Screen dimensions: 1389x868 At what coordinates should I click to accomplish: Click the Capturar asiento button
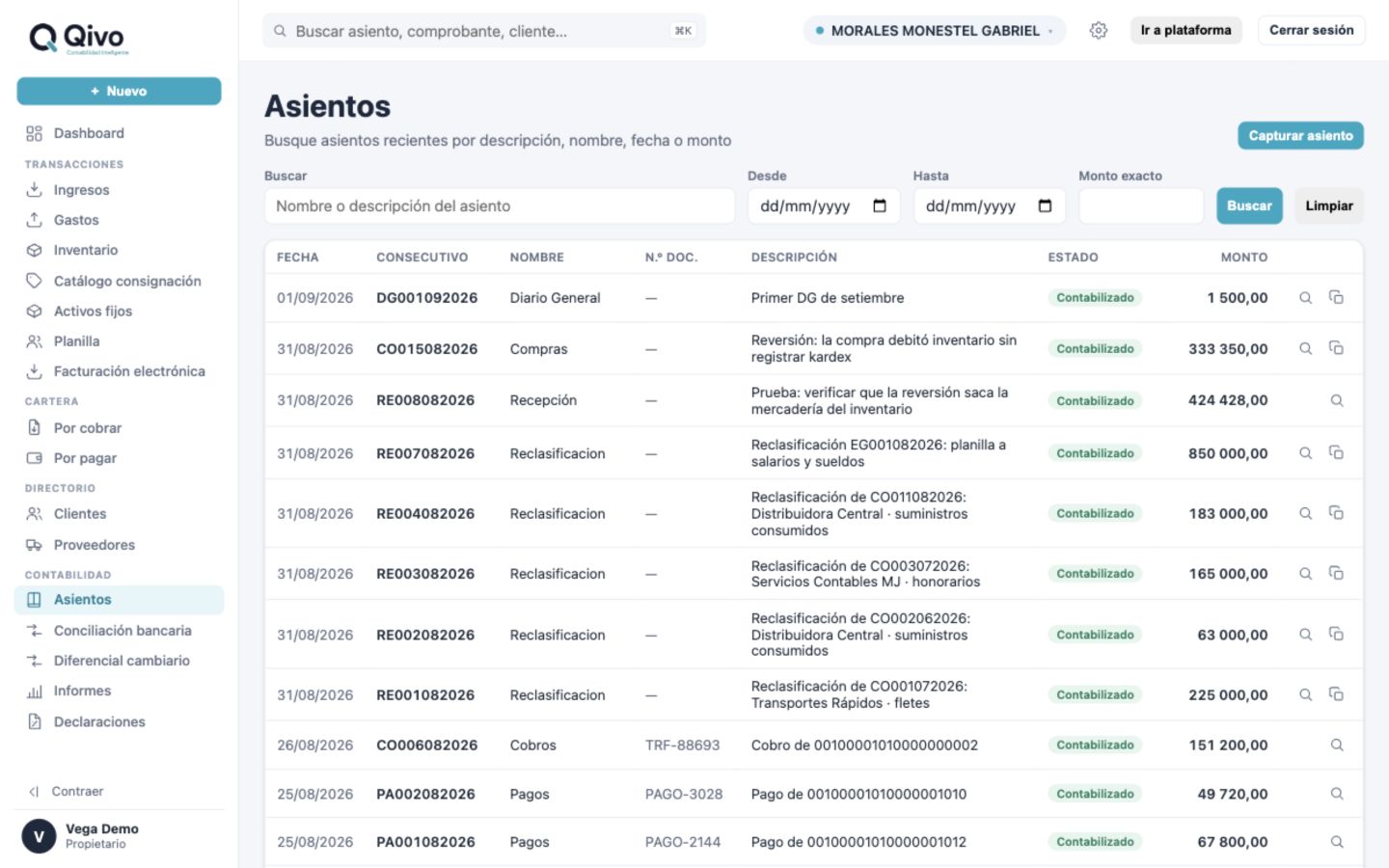click(x=1300, y=136)
